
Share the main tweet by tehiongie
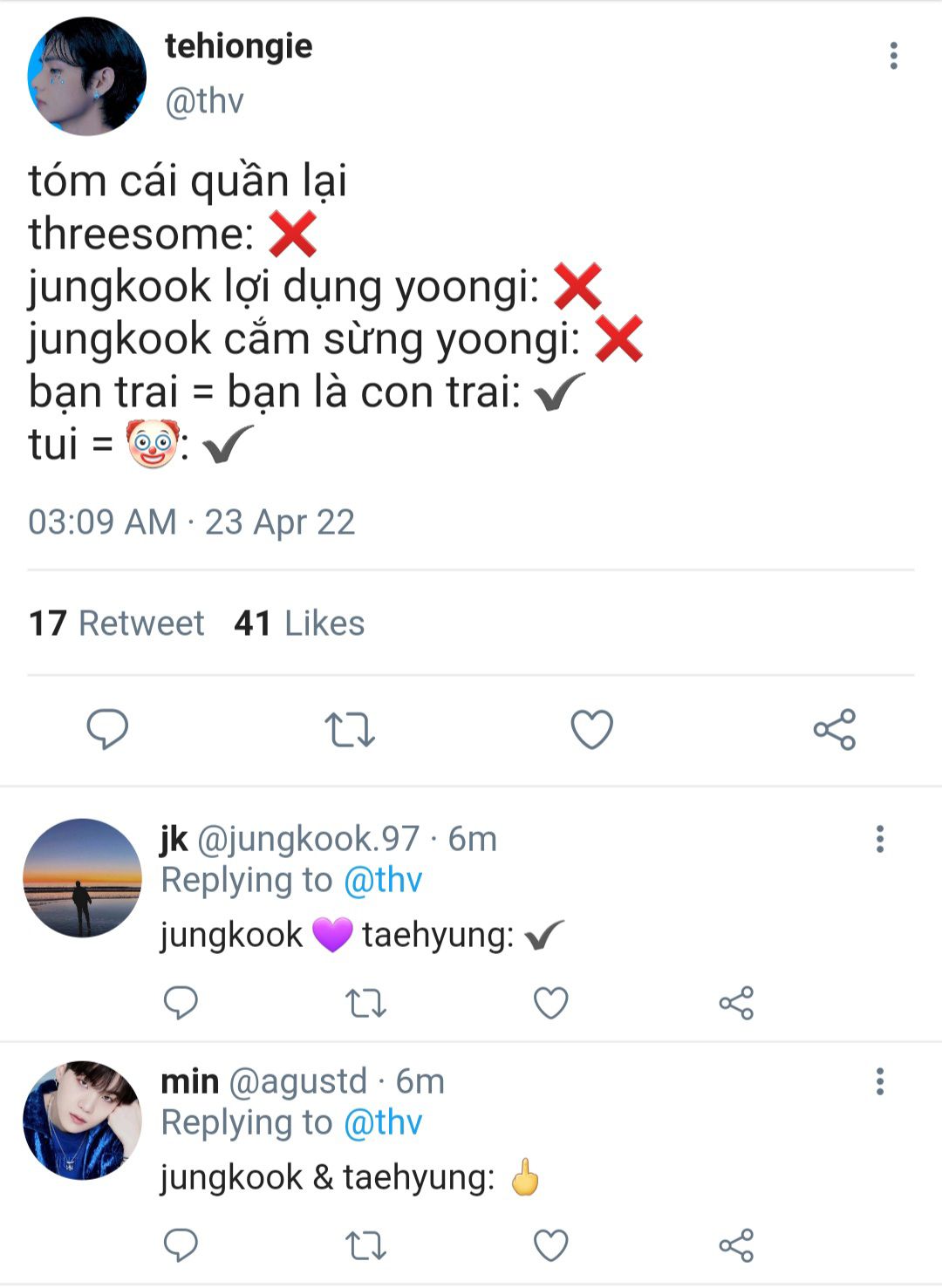pos(835,729)
